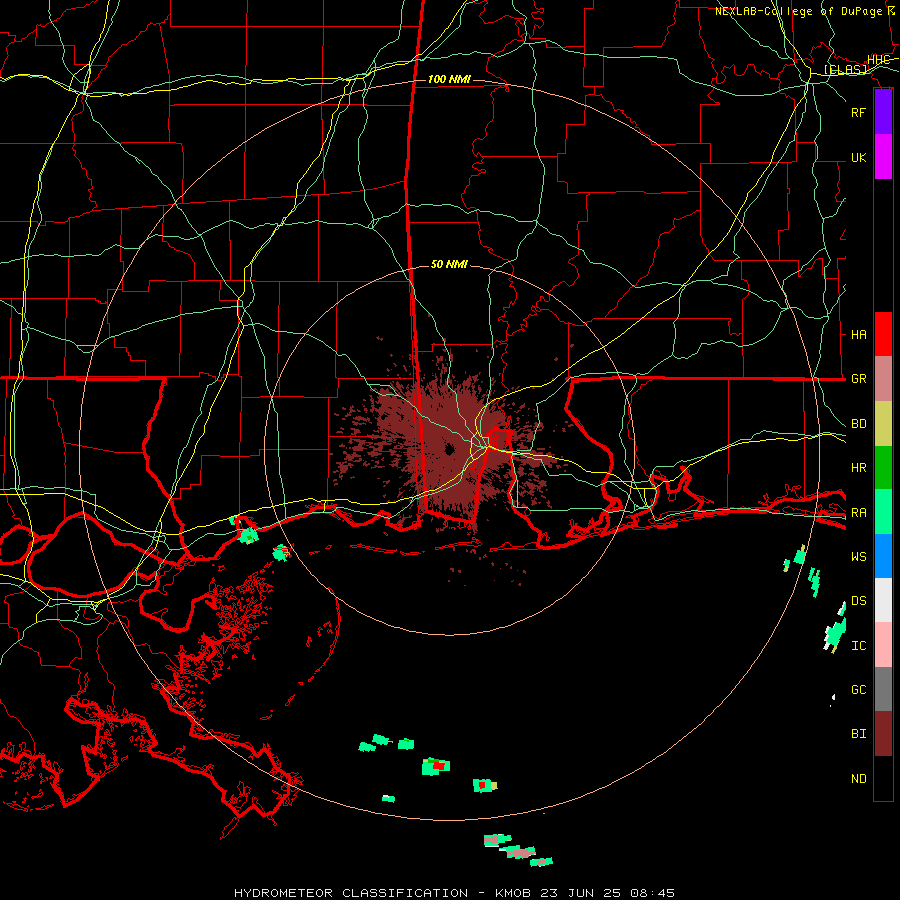Click the bright green RA rain swatch
The width and height of the screenshot is (900, 900).
click(x=883, y=512)
